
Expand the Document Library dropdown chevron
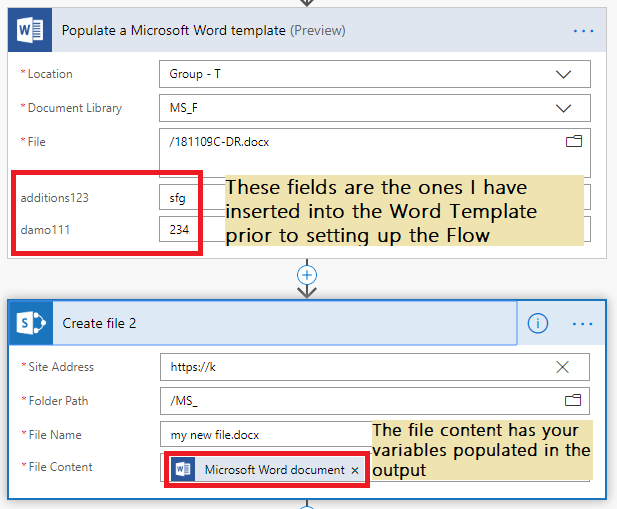[x=563, y=108]
